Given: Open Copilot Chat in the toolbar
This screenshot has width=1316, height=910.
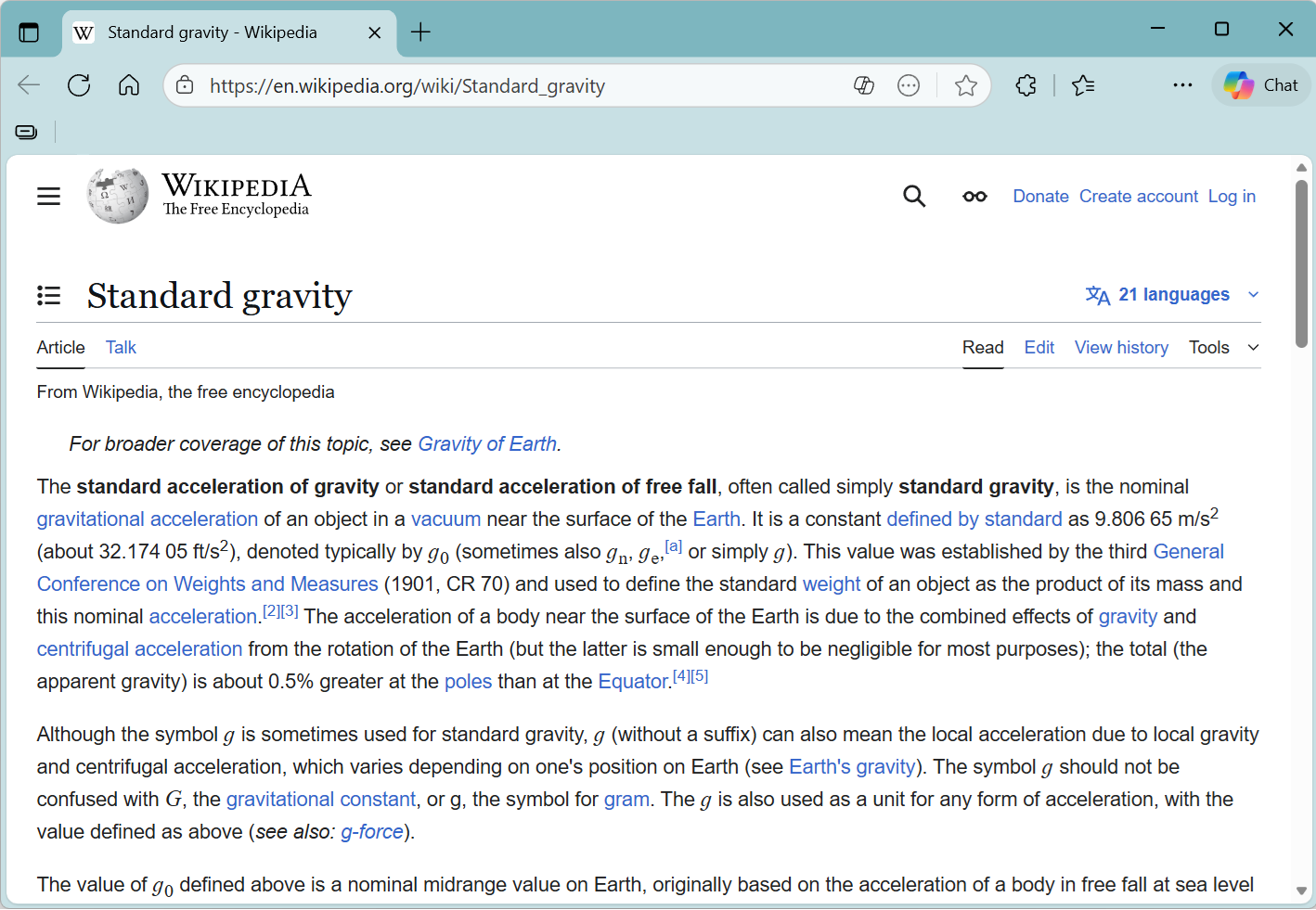Looking at the screenshot, I should [1261, 85].
